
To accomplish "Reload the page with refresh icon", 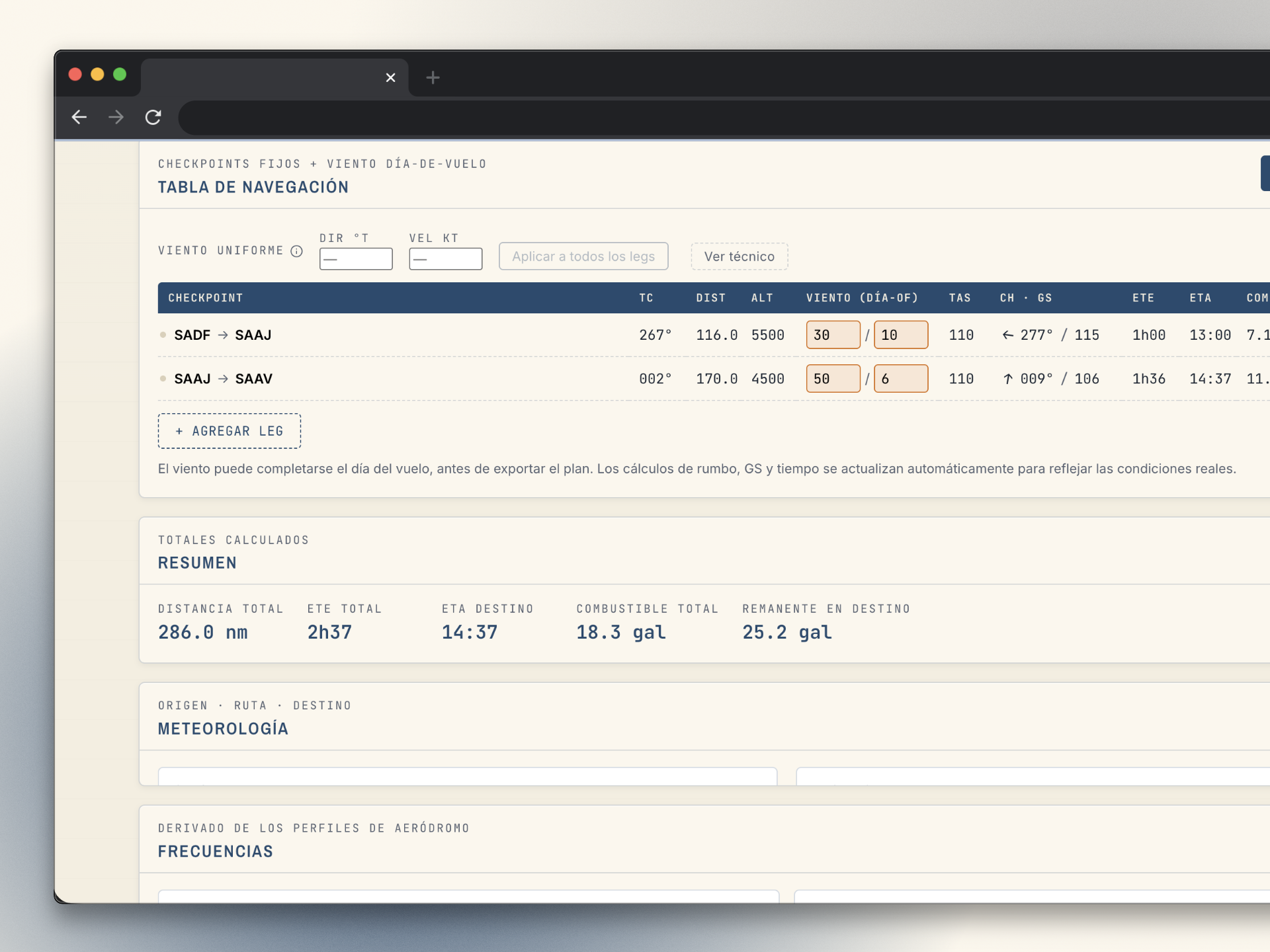I will [153, 117].
